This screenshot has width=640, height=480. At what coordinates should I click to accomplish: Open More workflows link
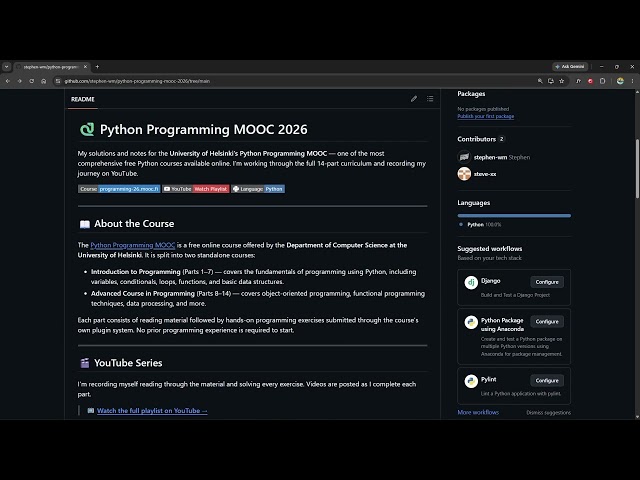click(x=478, y=412)
